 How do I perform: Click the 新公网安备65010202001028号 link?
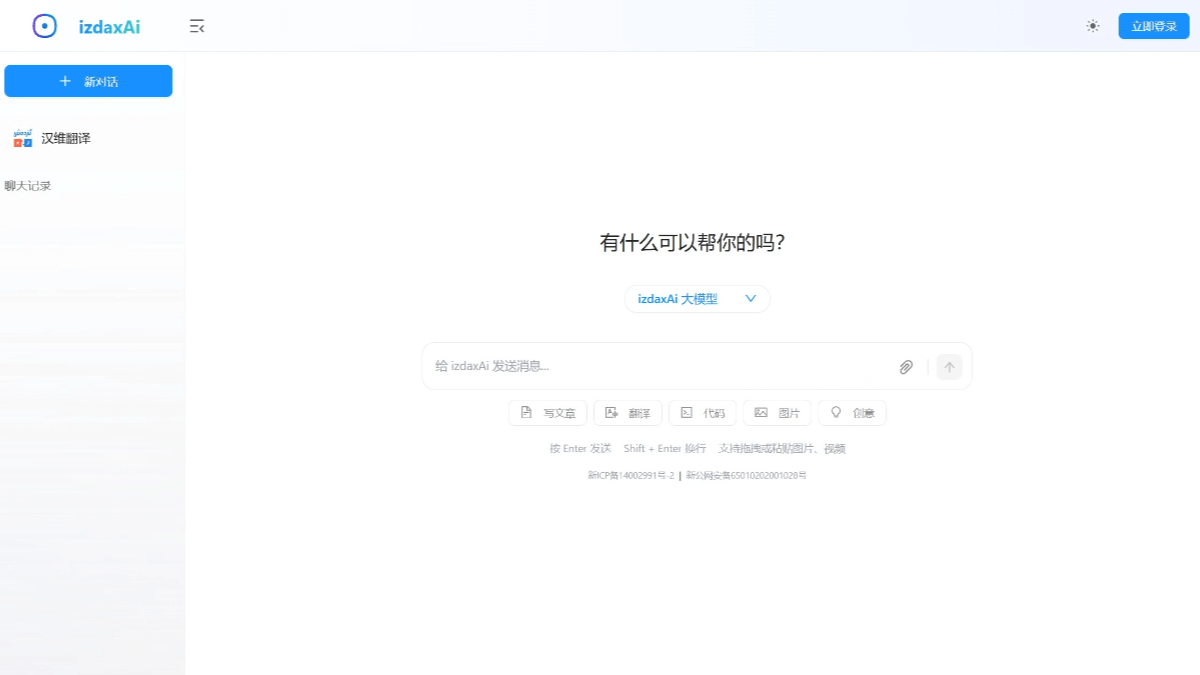click(747, 476)
